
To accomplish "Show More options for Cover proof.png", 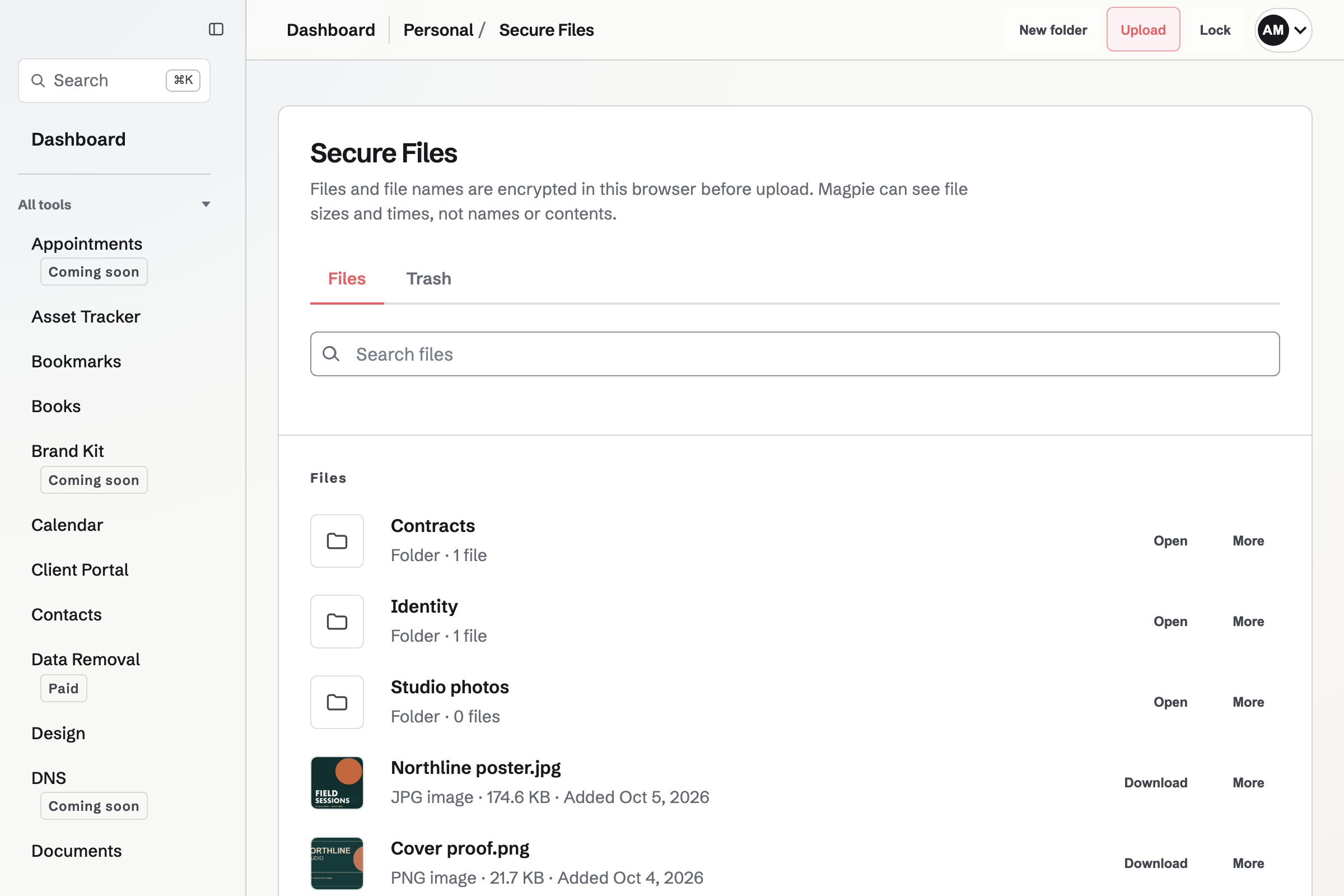I will click(1248, 863).
